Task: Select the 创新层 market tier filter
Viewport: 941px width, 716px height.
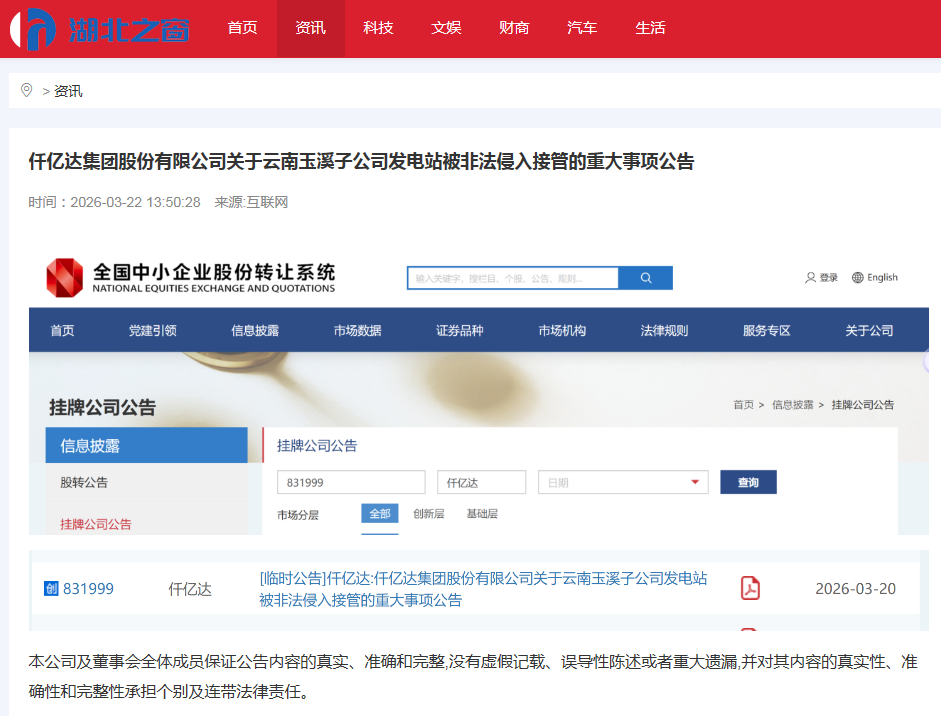Action: tap(428, 514)
